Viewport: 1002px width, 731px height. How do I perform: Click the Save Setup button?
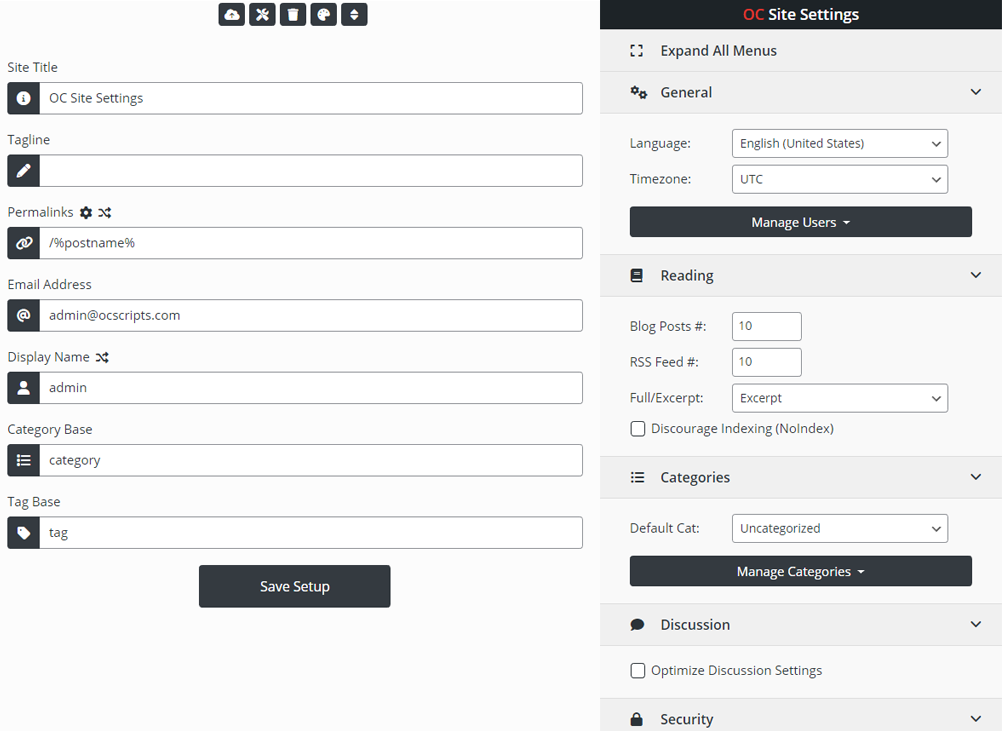pyautogui.click(x=295, y=586)
